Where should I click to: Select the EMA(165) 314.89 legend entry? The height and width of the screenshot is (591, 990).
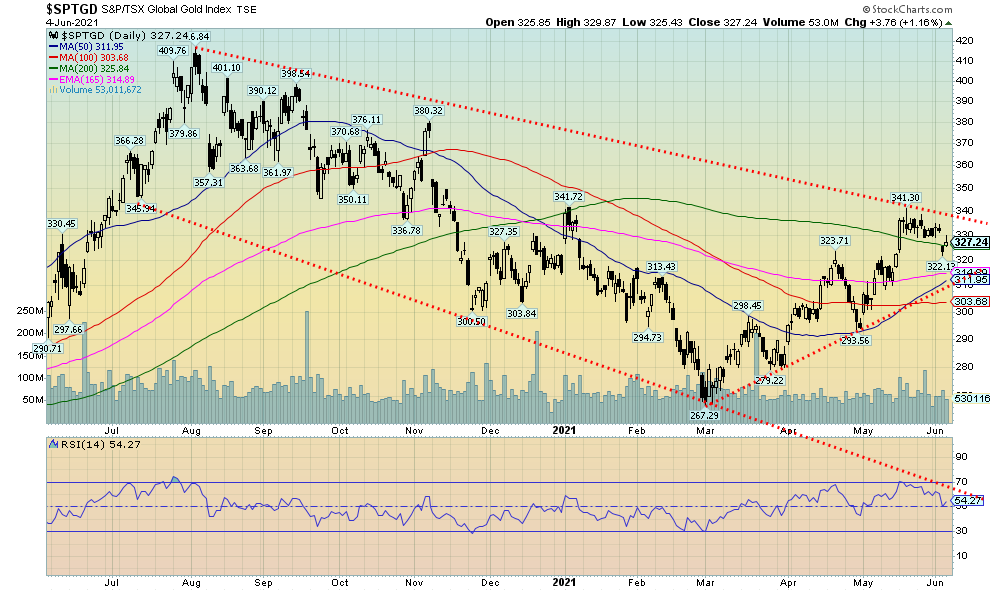tap(88, 78)
